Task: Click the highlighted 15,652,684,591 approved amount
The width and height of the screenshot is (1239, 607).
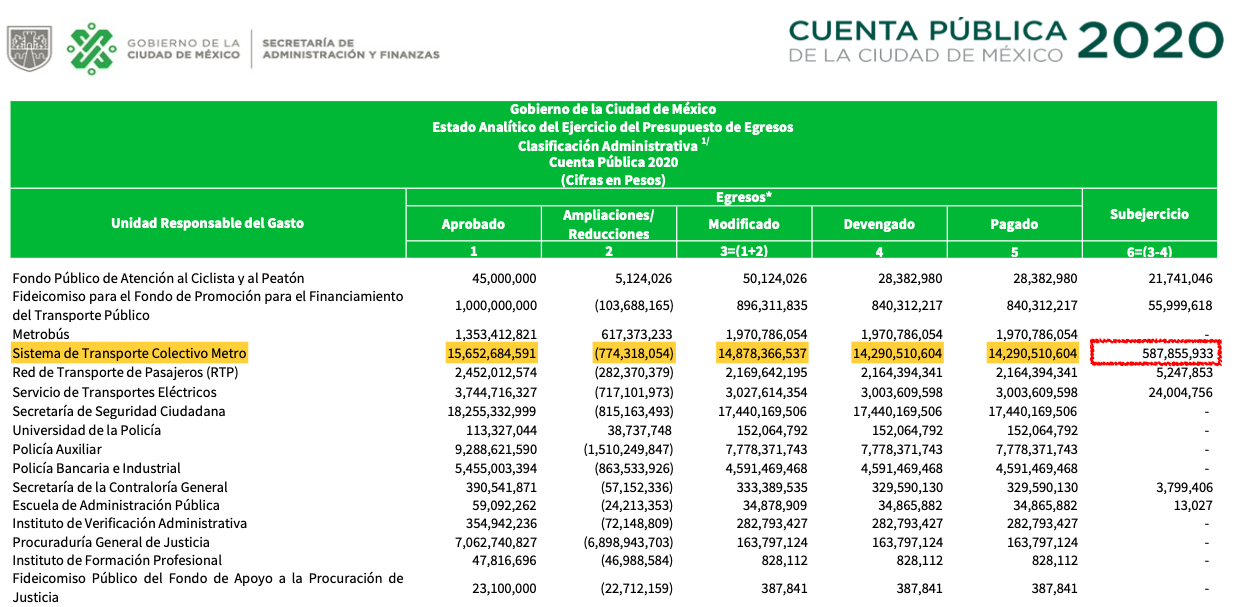Action: 491,353
